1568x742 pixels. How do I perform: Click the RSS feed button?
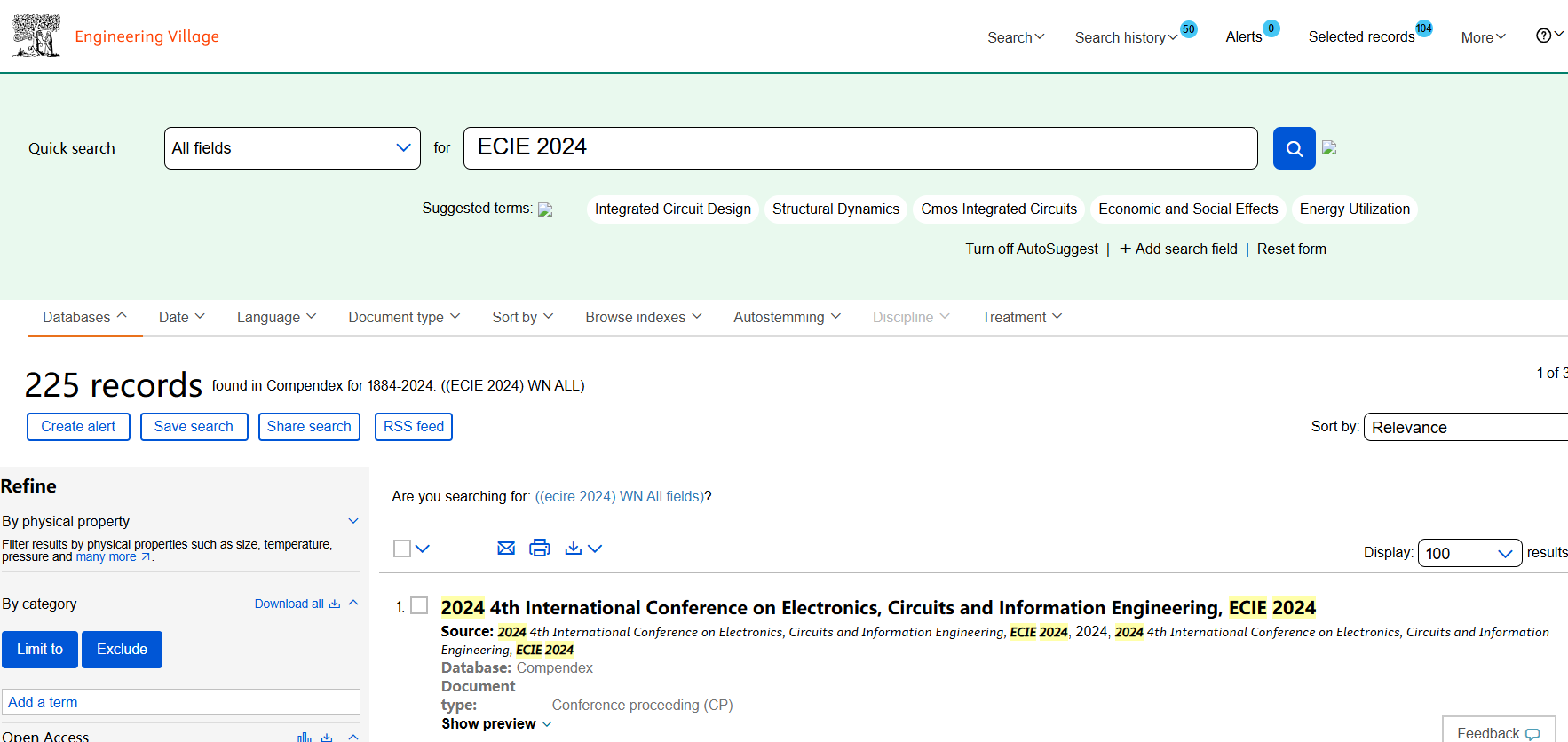(x=414, y=427)
